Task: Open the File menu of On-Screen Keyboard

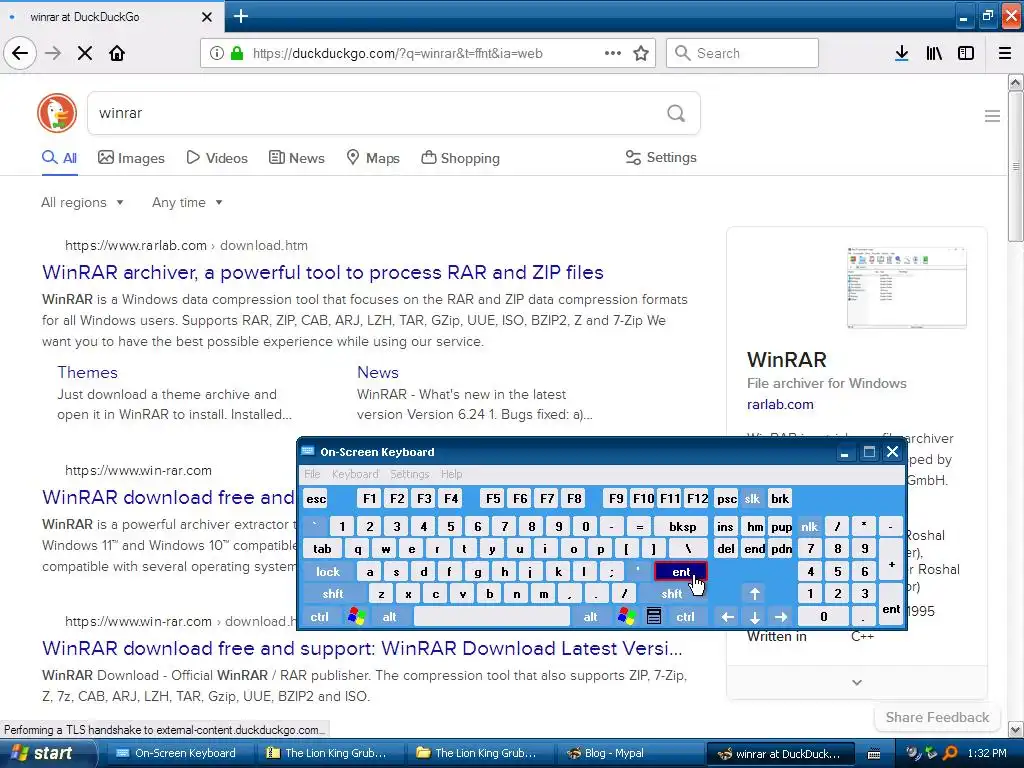Action: pos(312,474)
